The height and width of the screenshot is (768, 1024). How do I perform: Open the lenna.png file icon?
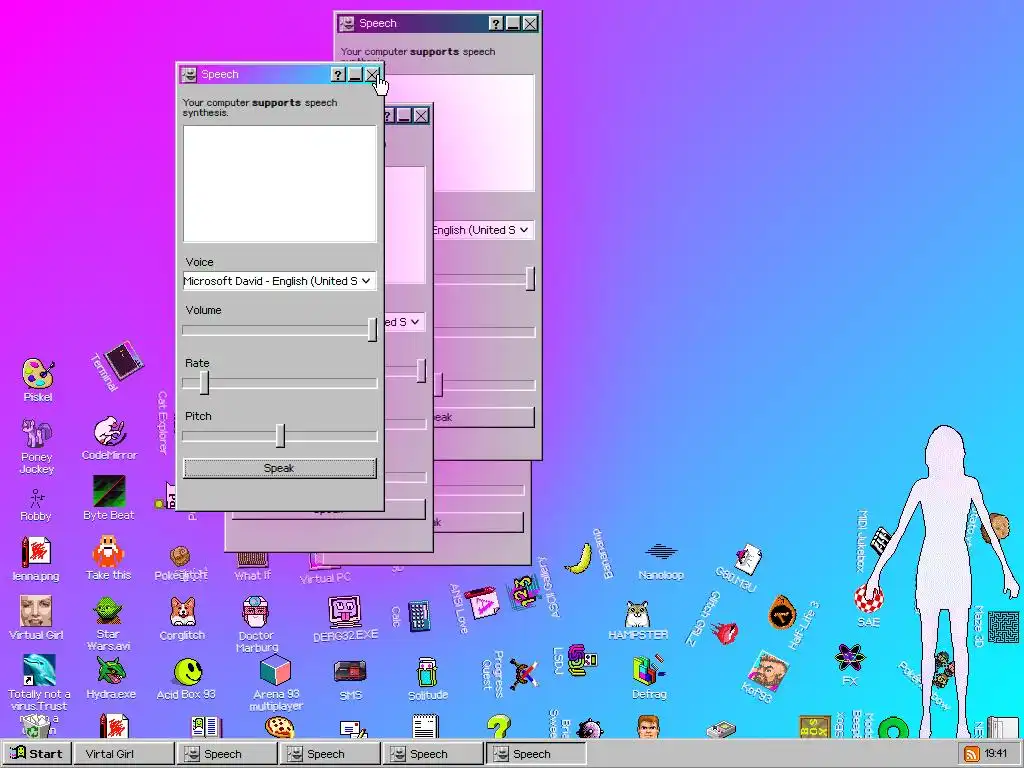[36, 552]
